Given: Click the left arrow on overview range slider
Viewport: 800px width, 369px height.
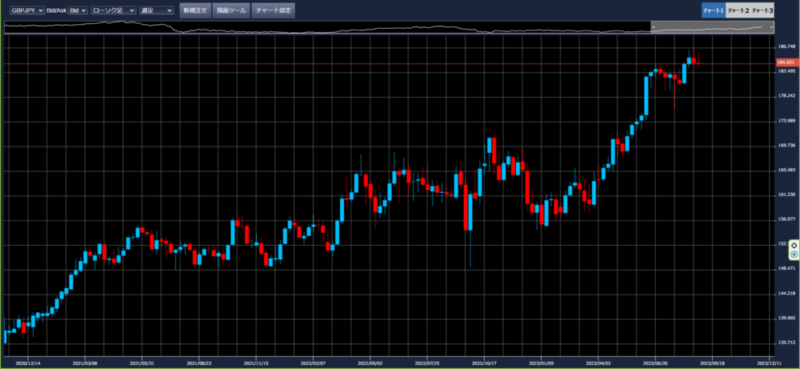Looking at the screenshot, I should point(653,27).
